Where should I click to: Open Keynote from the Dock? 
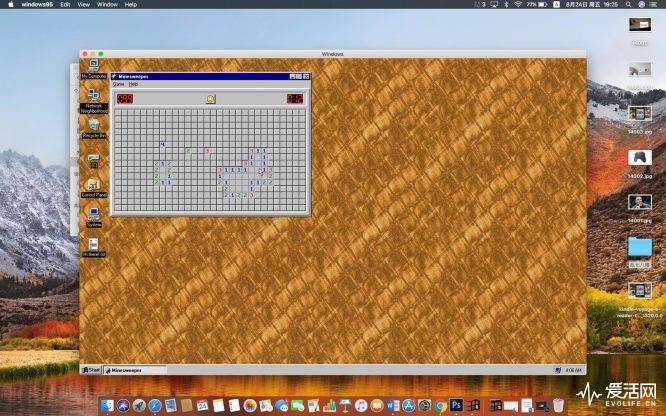[x=345, y=405]
